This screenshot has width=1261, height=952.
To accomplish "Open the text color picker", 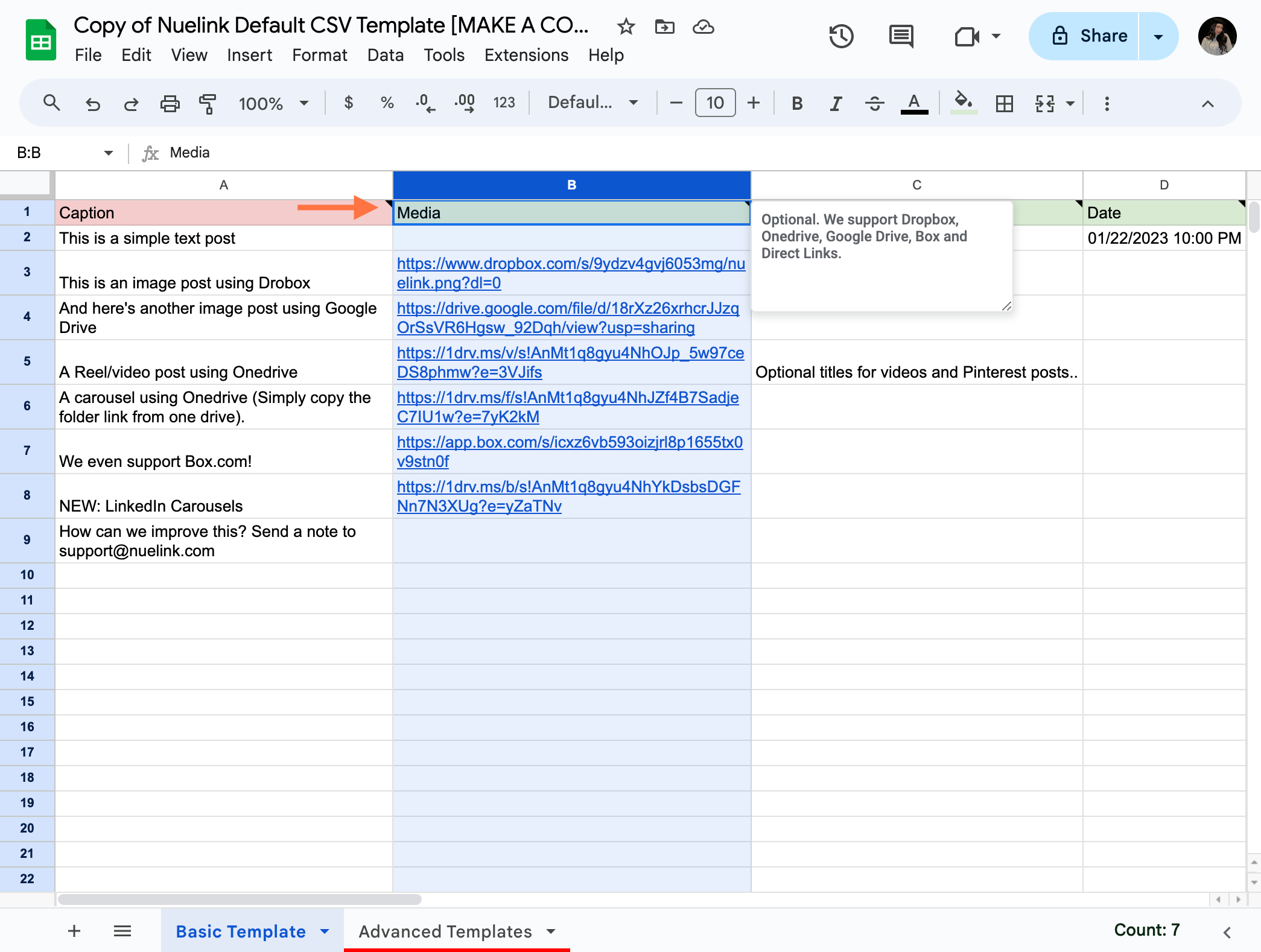I will 914,103.
